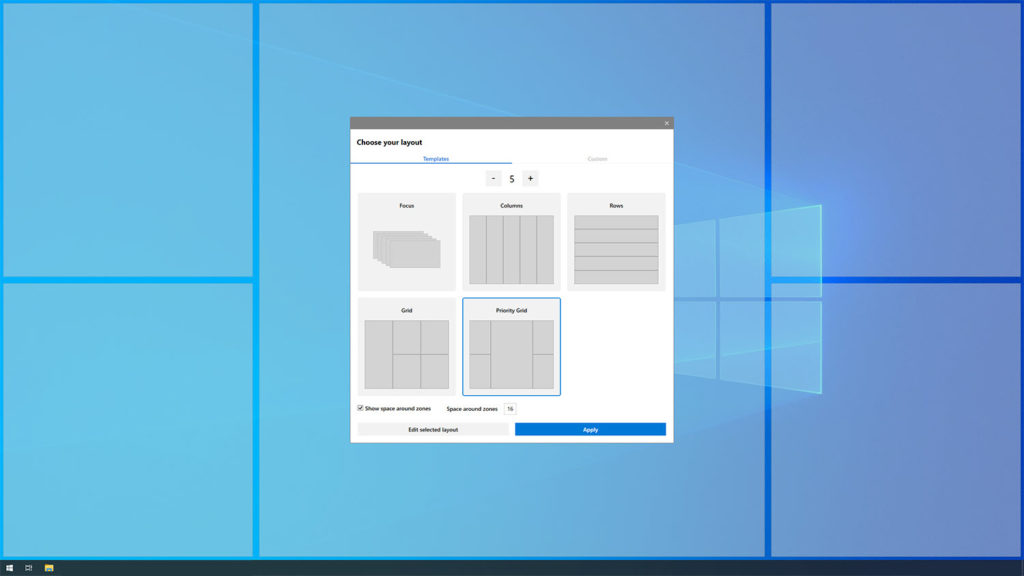This screenshot has height=576, width=1024.
Task: Click the Space around zones label
Action: coord(472,409)
